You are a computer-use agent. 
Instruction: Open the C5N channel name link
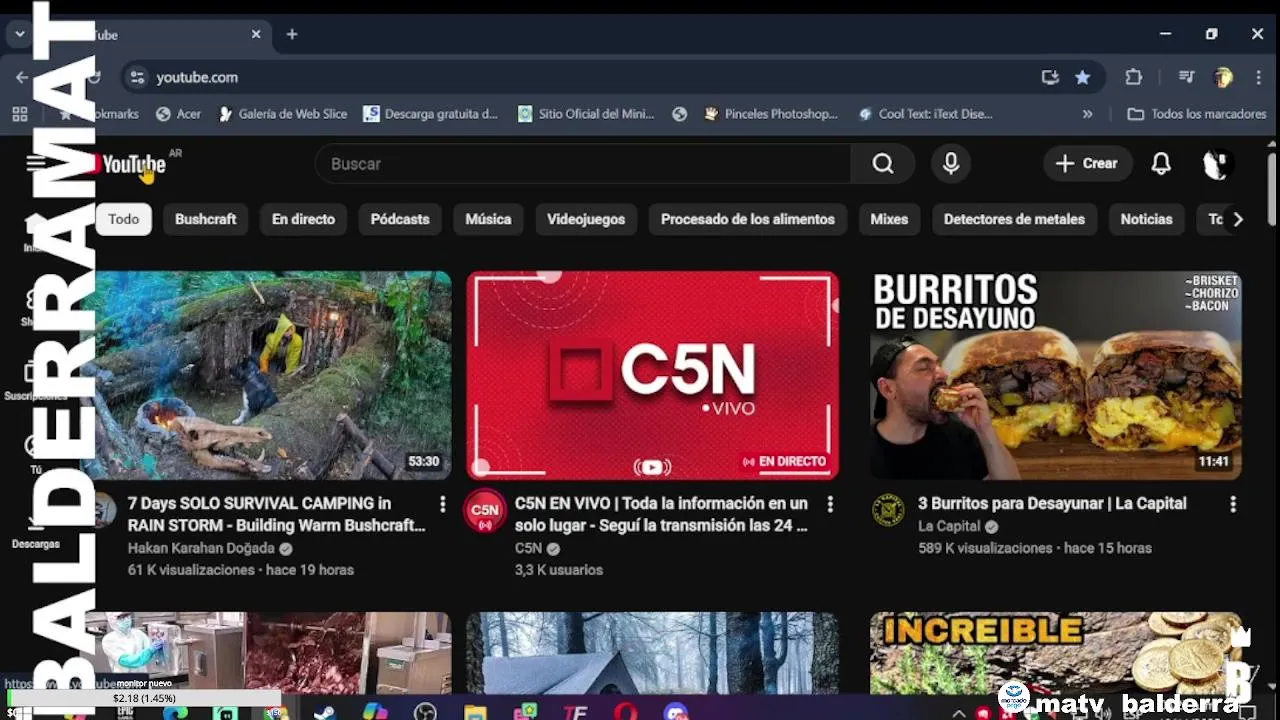pyautogui.click(x=528, y=548)
